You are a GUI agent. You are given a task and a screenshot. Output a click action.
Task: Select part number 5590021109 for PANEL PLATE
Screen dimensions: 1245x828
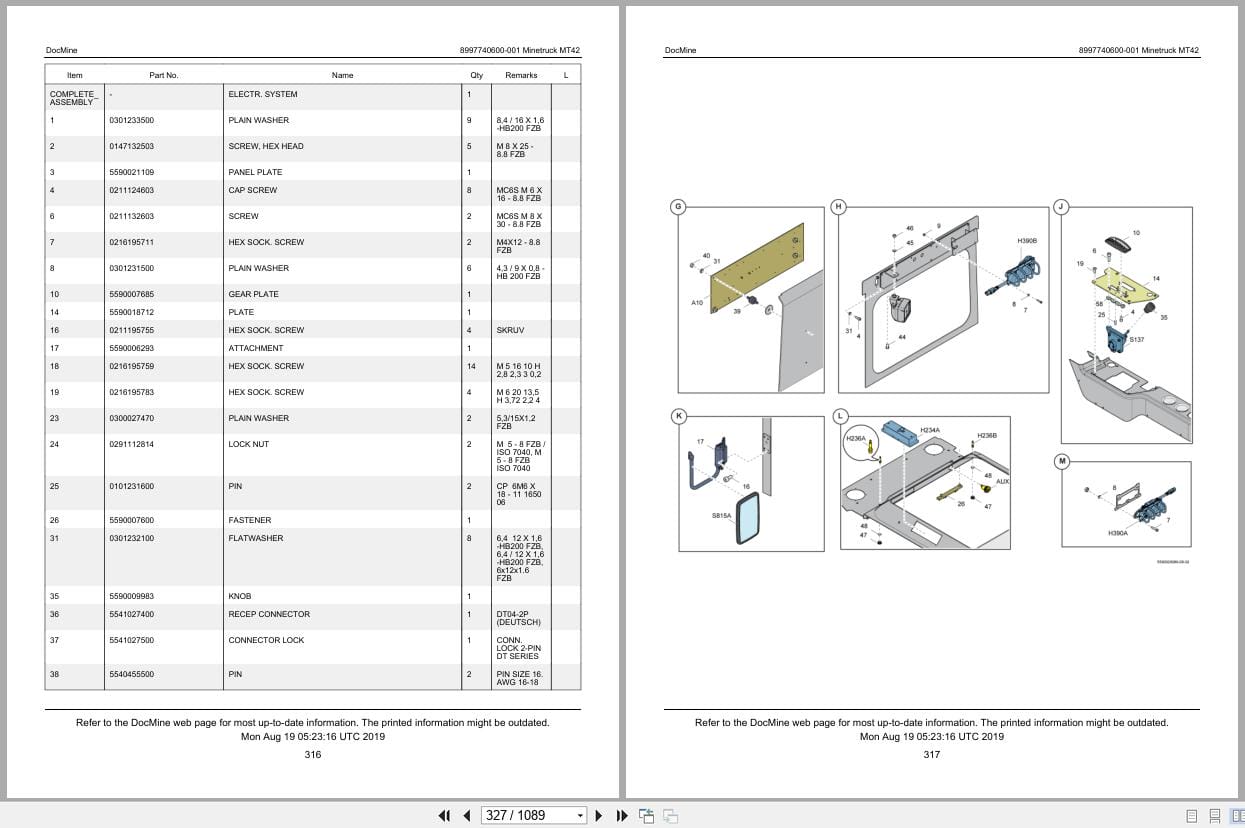tap(132, 172)
